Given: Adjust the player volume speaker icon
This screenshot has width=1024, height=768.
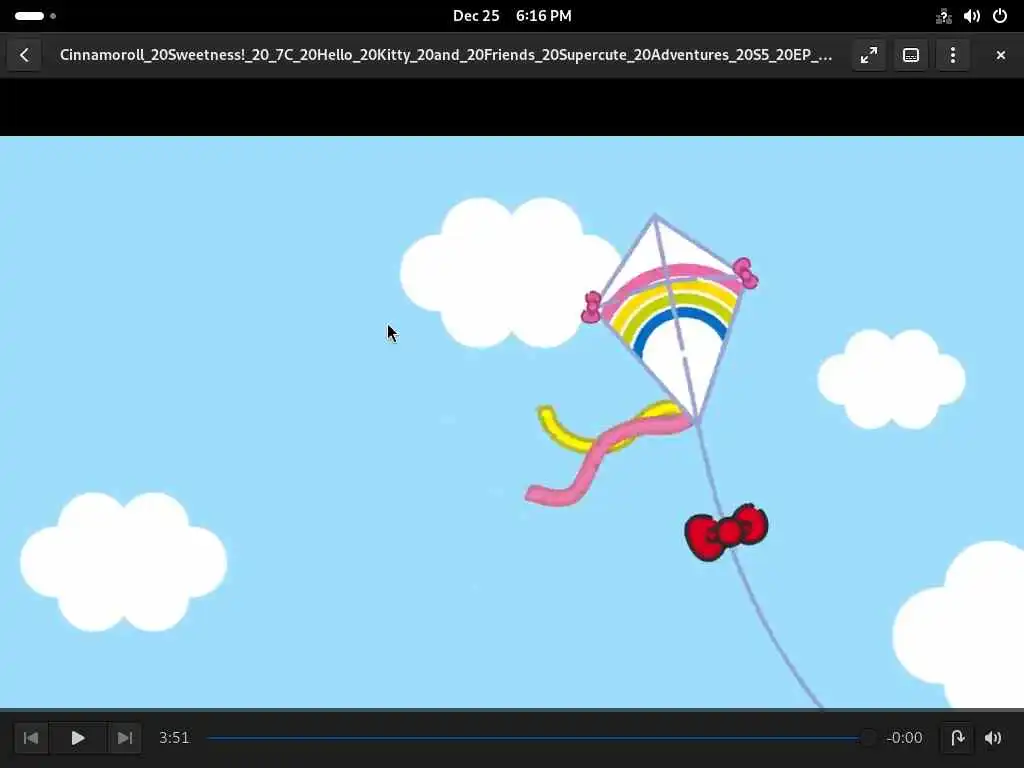Looking at the screenshot, I should click(x=993, y=738).
